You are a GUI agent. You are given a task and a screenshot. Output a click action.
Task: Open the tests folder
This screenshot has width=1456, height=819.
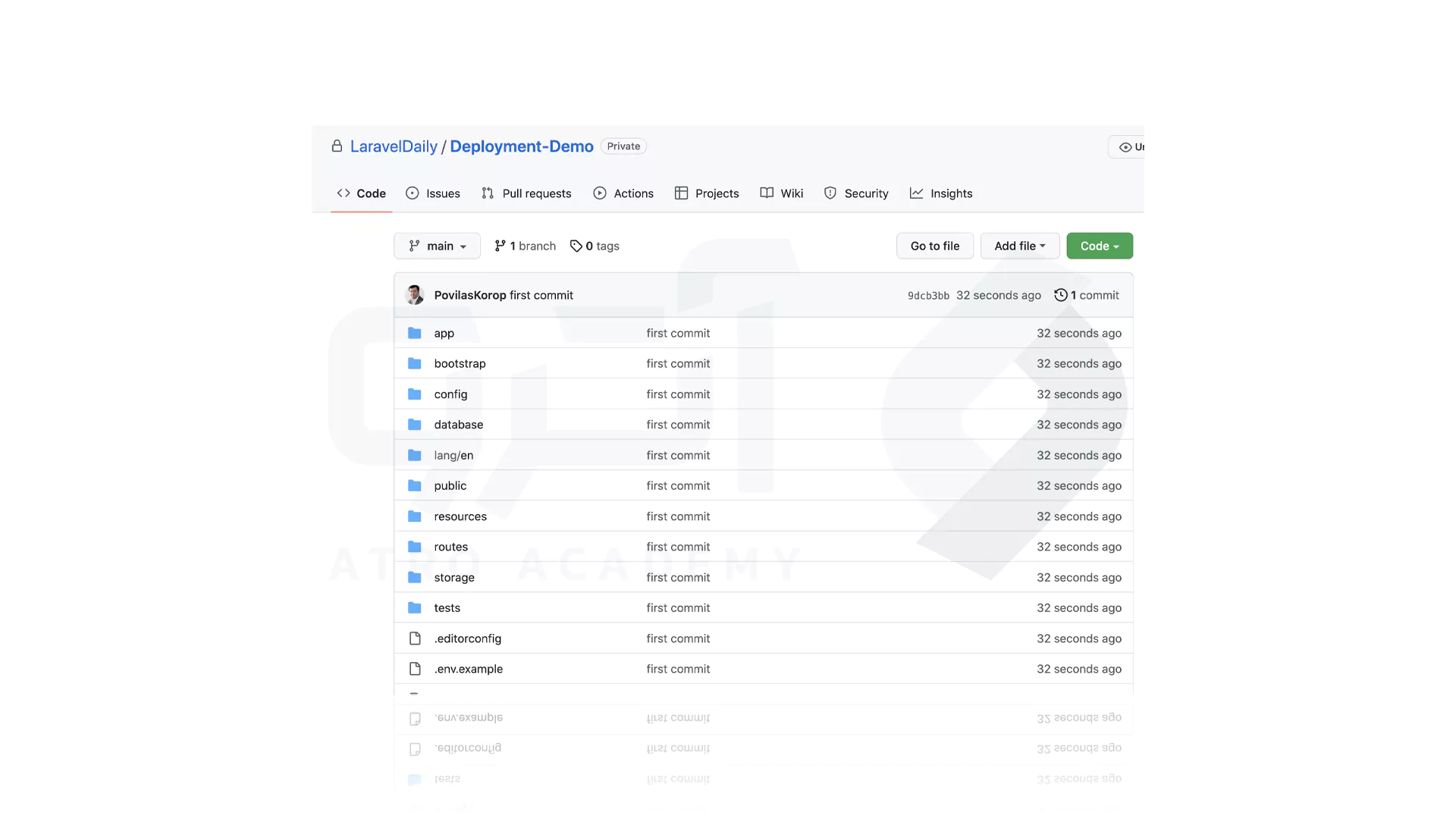tap(447, 608)
